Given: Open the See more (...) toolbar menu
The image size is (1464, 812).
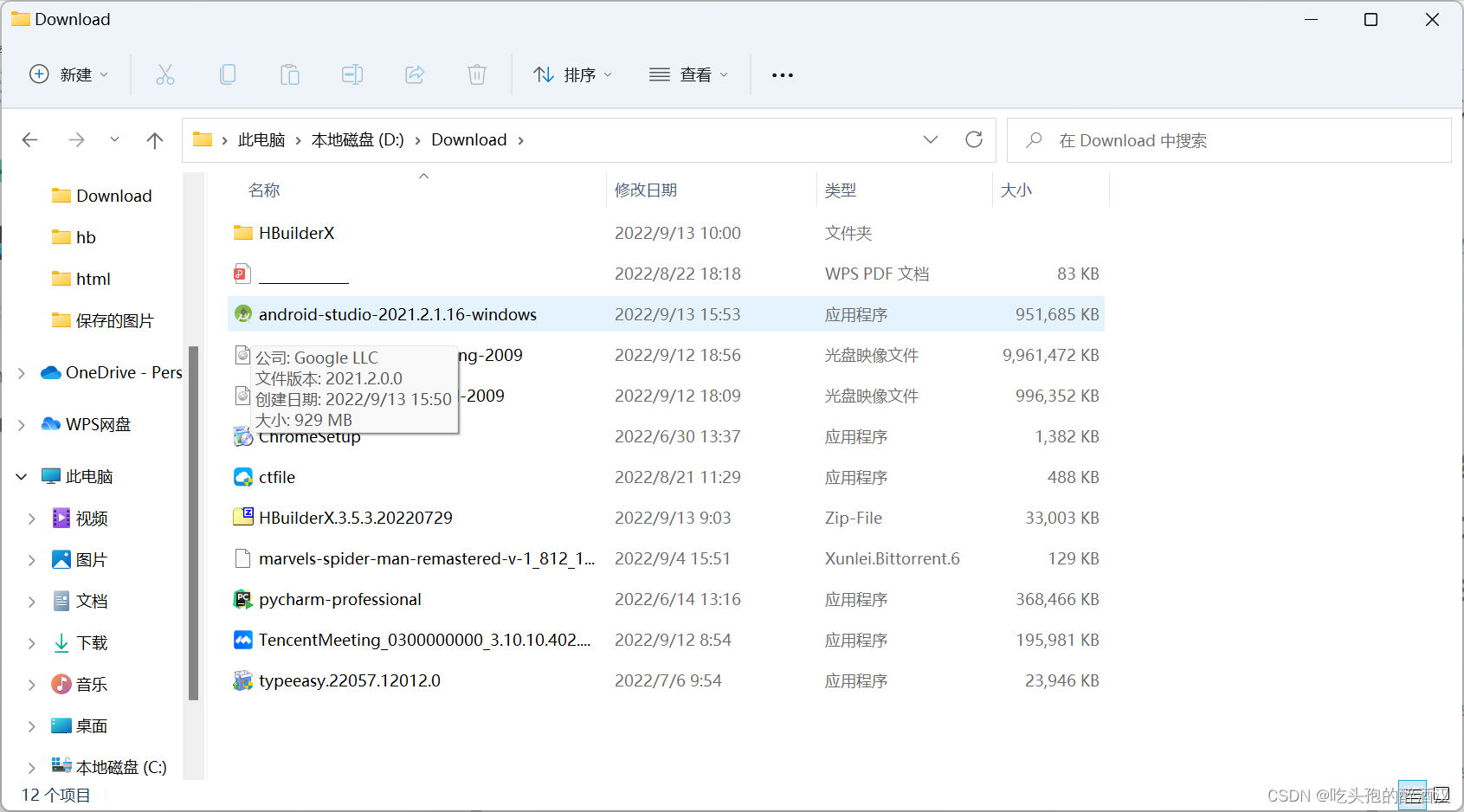Looking at the screenshot, I should (782, 74).
